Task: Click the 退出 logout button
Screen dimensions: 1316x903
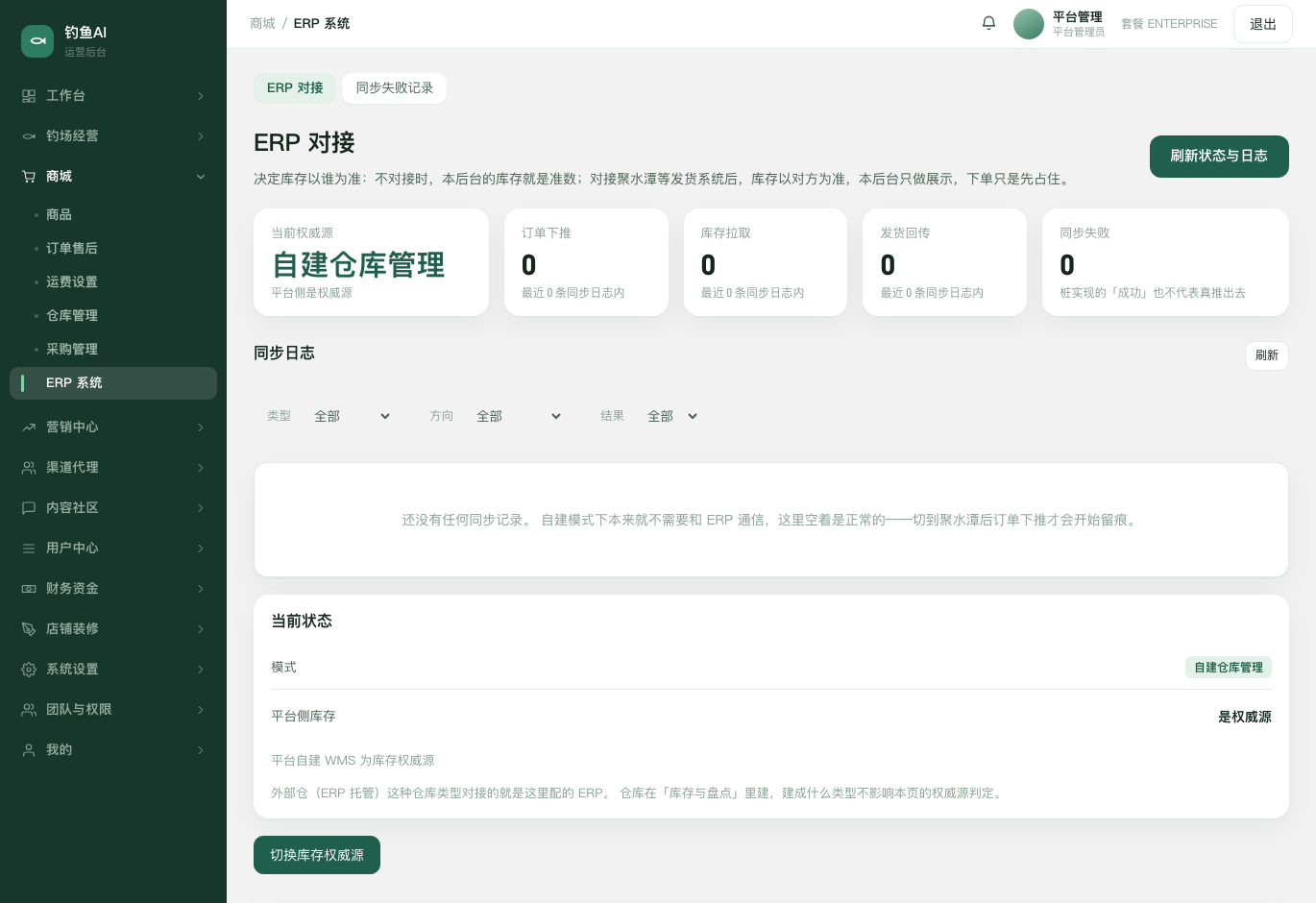Action: (x=1263, y=24)
